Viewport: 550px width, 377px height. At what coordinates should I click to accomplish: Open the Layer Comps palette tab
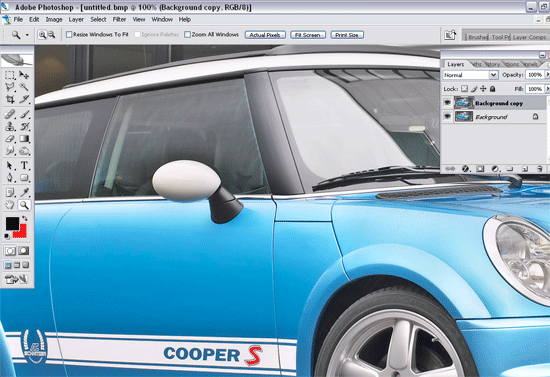coord(529,37)
